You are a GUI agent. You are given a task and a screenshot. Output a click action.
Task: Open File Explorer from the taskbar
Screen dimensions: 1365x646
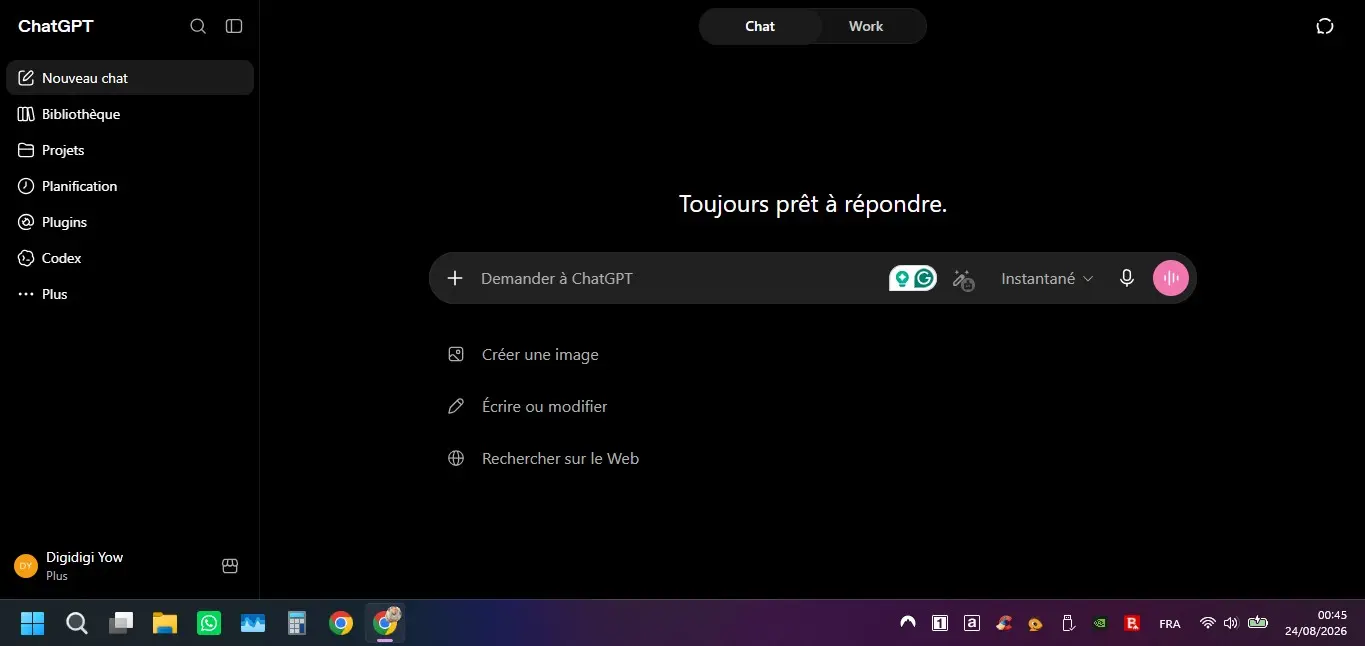pyautogui.click(x=165, y=623)
